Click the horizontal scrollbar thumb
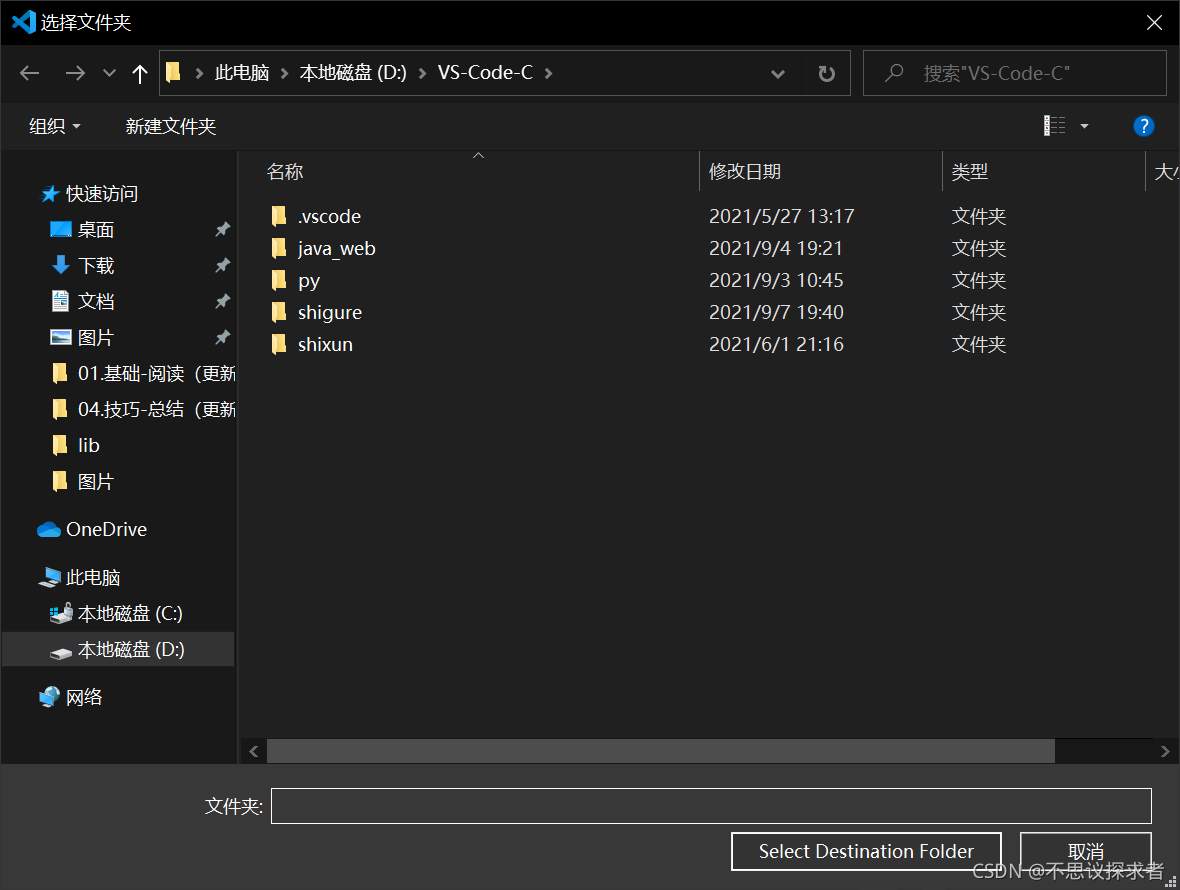The image size is (1180, 890). pos(661,751)
